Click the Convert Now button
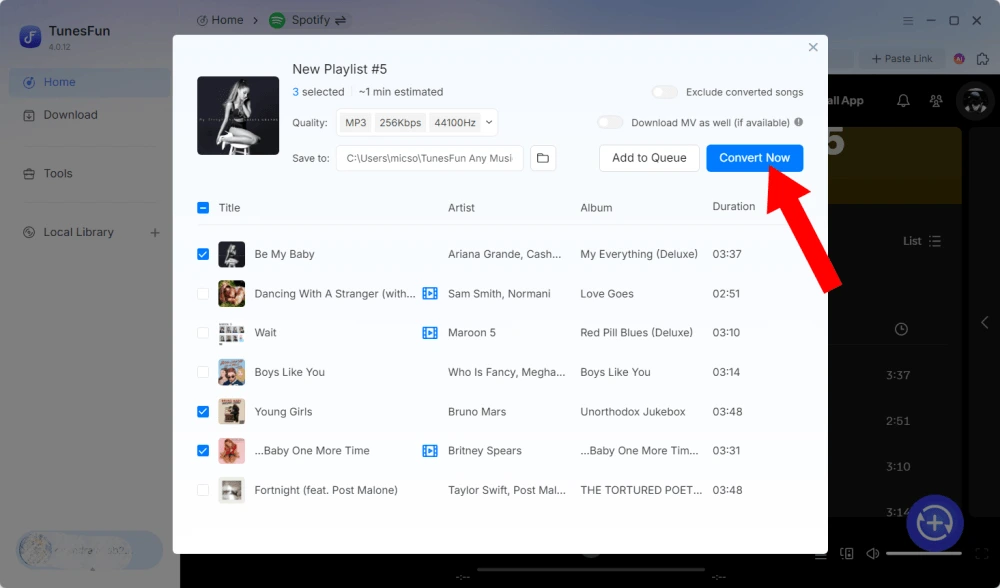This screenshot has width=1000, height=588. pyautogui.click(x=754, y=158)
